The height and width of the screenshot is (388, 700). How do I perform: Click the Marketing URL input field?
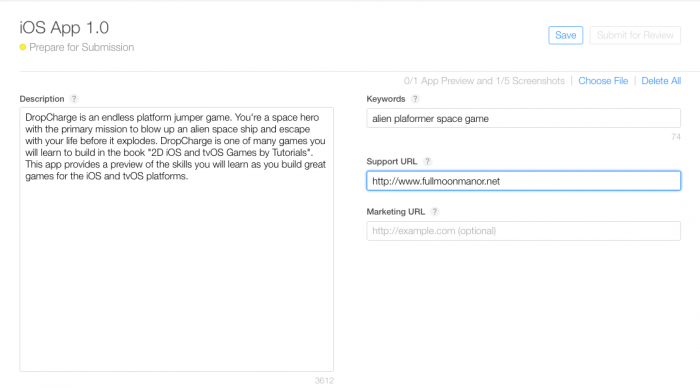[523, 231]
